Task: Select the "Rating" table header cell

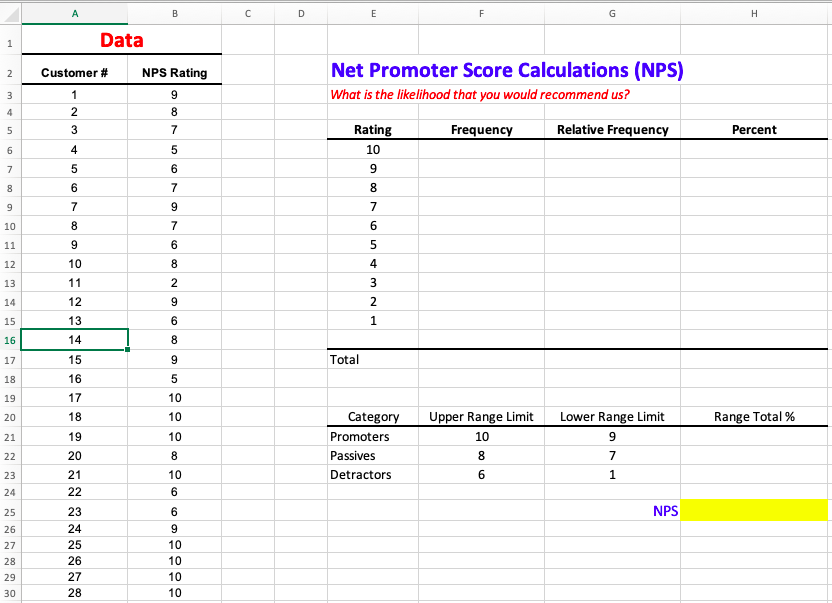Action: click(373, 129)
